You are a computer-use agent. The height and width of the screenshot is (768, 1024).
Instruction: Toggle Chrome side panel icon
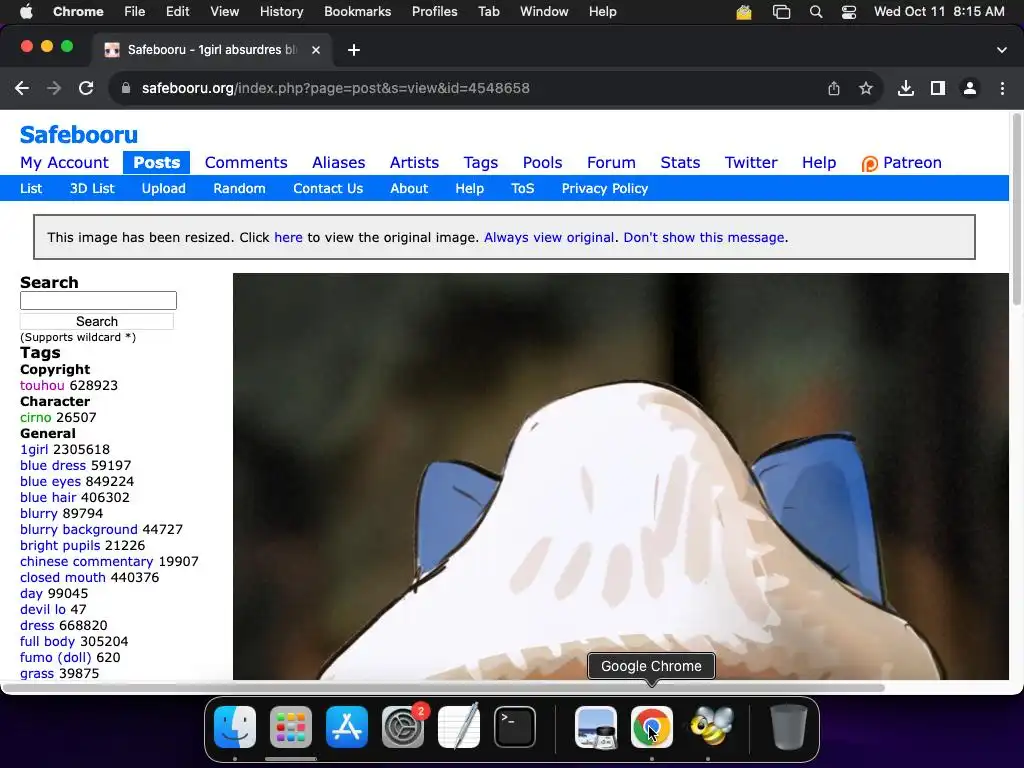click(x=938, y=88)
